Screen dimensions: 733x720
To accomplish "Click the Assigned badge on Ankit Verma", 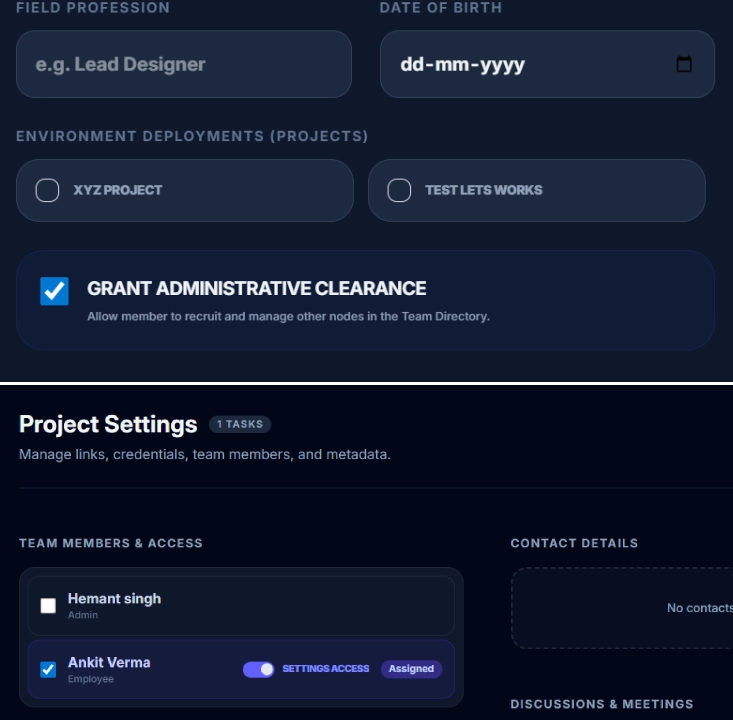I will pos(411,669).
